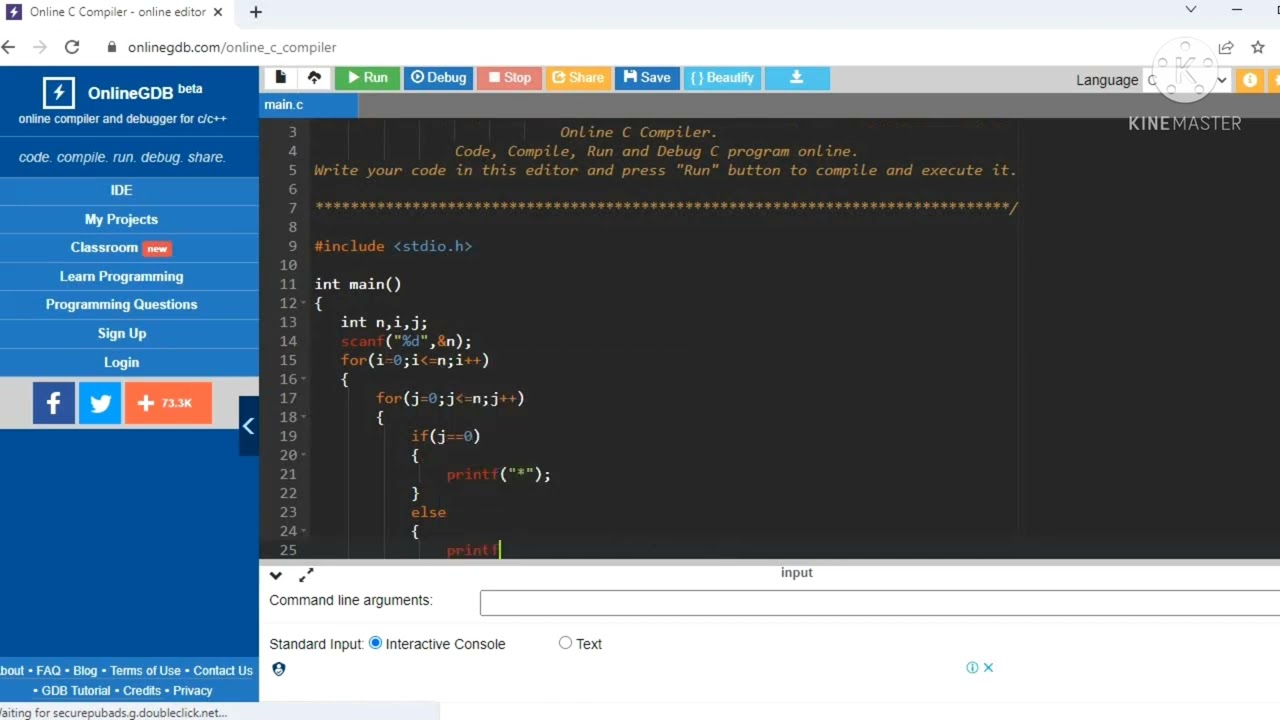Open the Credits footer link
1280x720 pixels.
[x=142, y=691]
